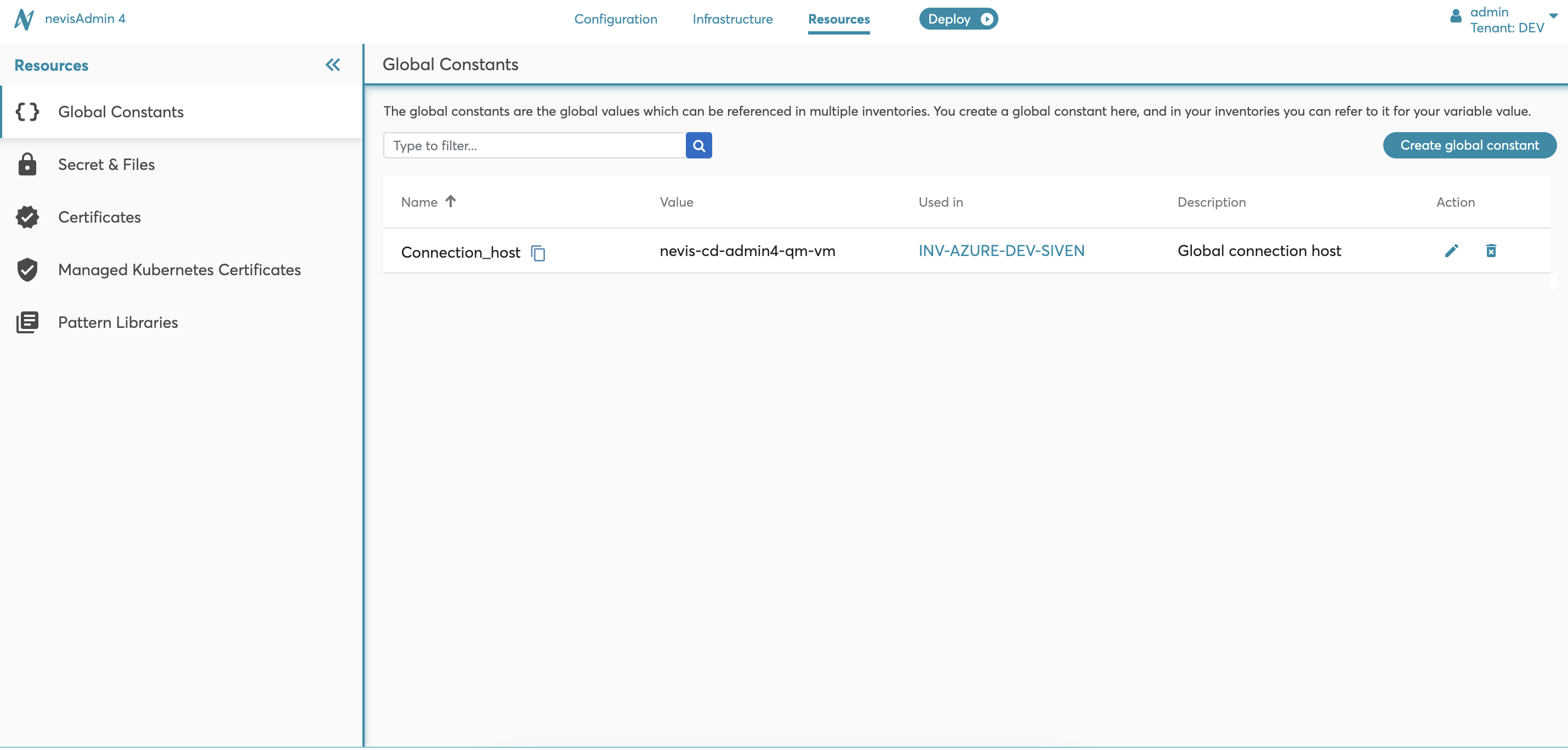Click the Description column header
The width and height of the screenshot is (1568, 750).
click(x=1211, y=202)
